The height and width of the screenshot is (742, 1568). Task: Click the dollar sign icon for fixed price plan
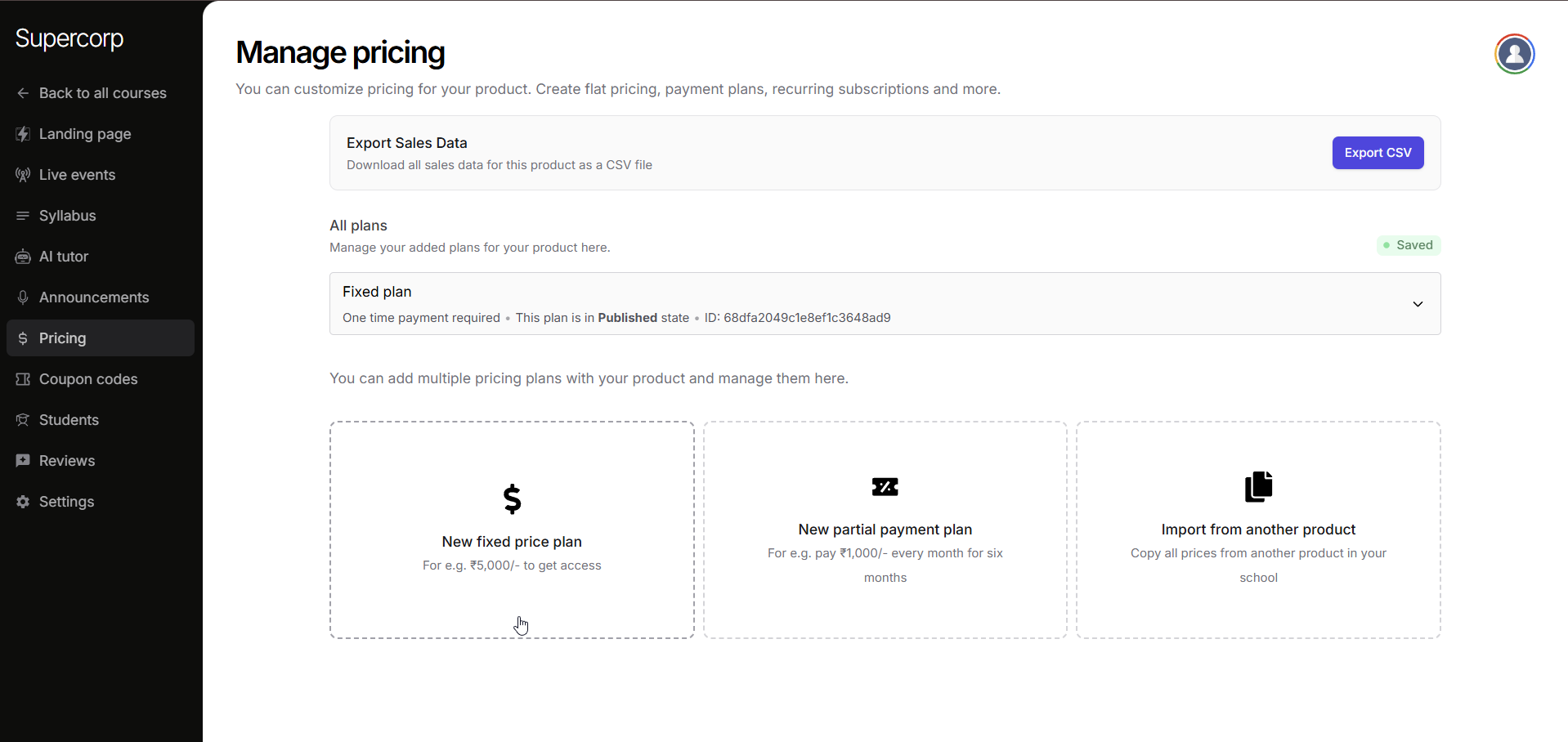512,498
